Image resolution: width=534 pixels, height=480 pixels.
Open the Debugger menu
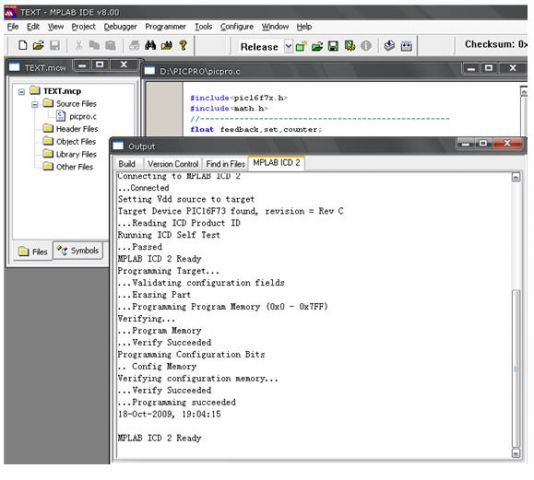(120, 27)
